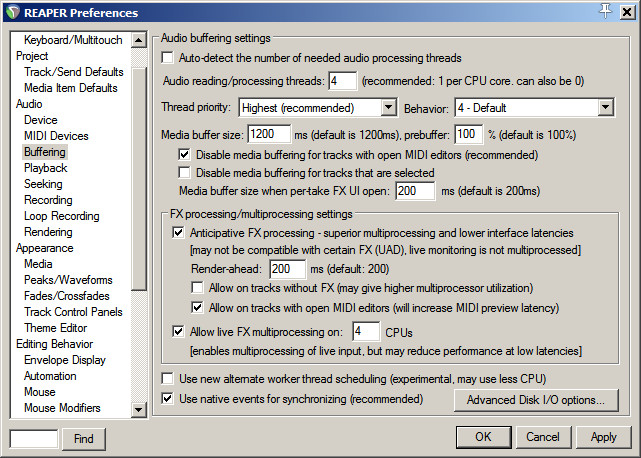Viewport: 641px width, 458px height.
Task: Click the category list scrollbar thumb
Action: [139, 179]
